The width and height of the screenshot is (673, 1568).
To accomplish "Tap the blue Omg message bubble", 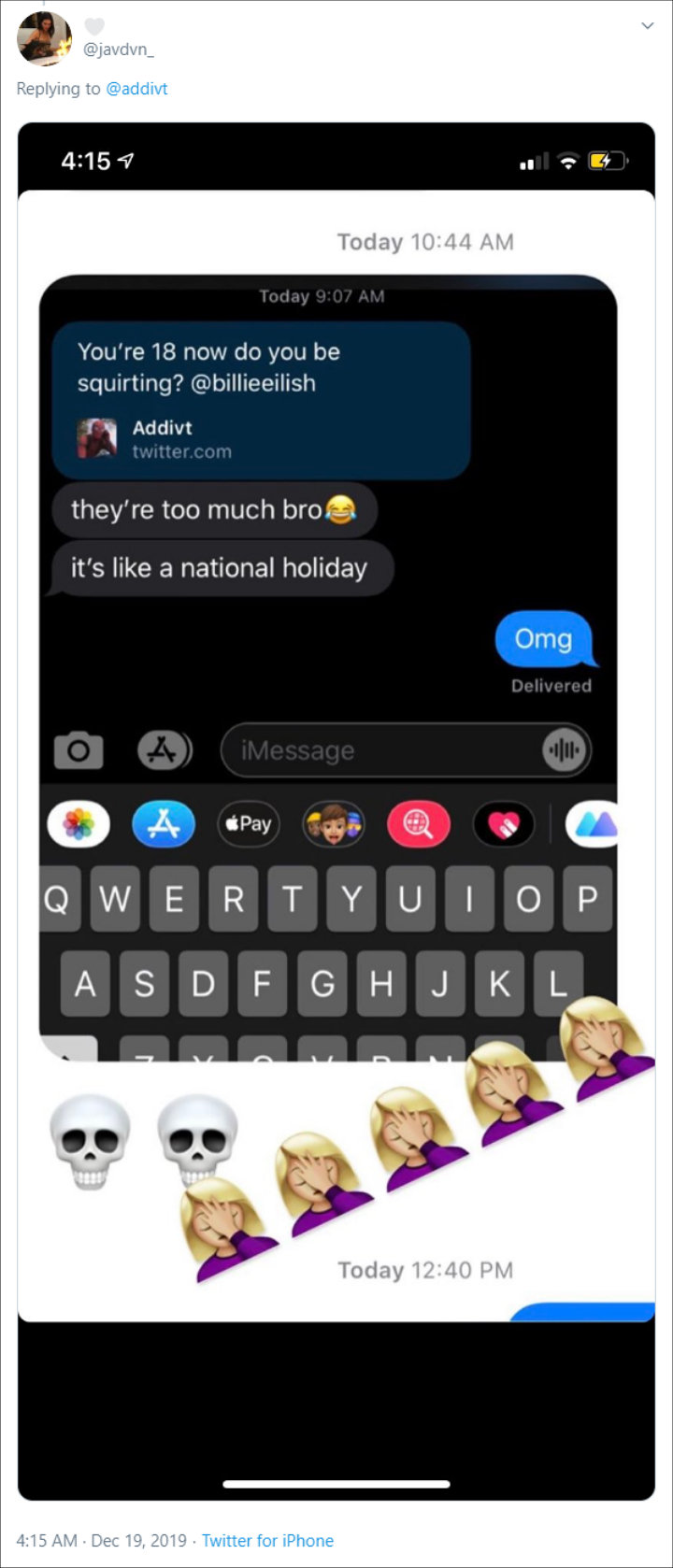I will tap(545, 638).
